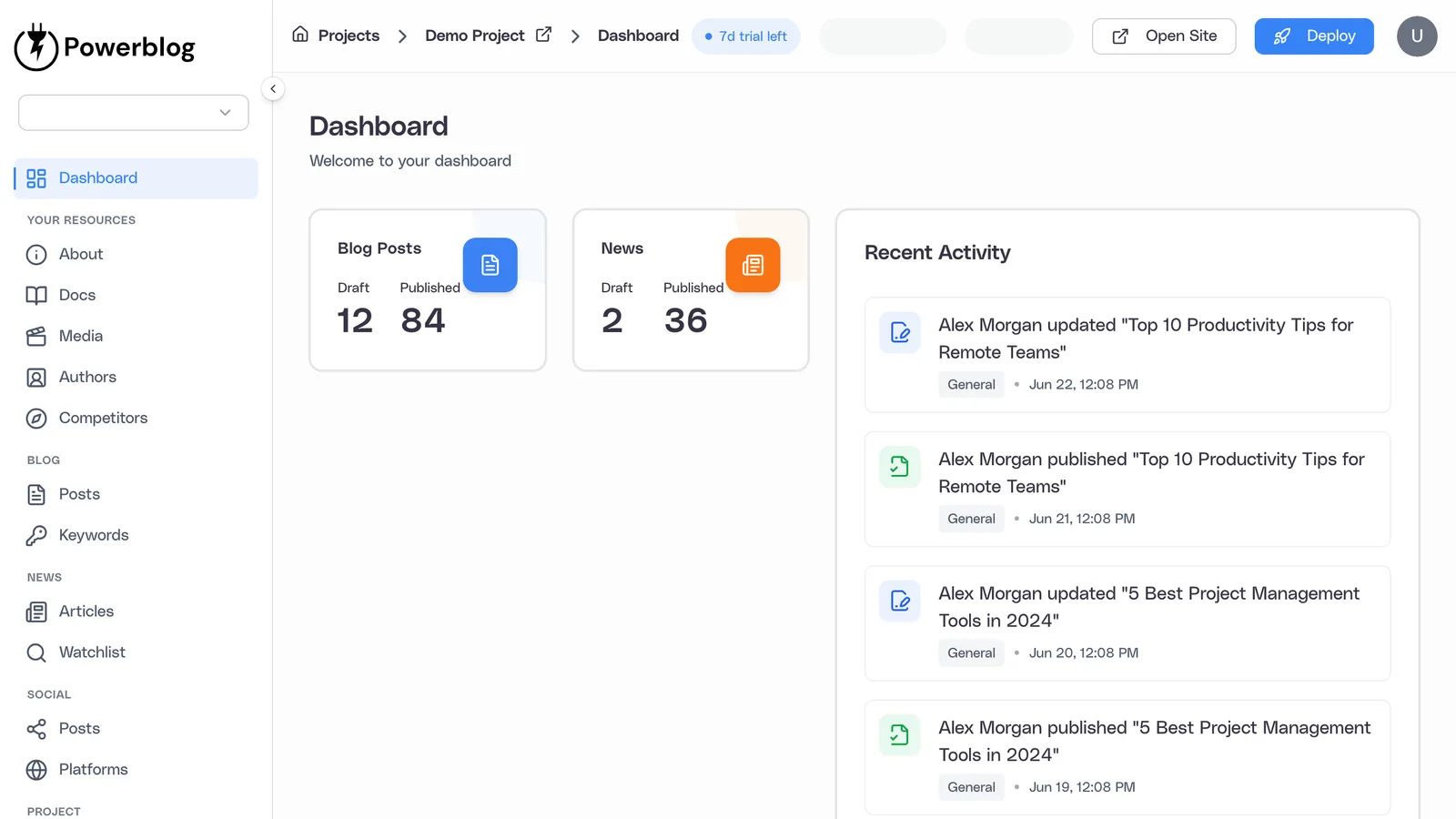The height and width of the screenshot is (819, 1456).
Task: Open the external link icon beside Demo Project
Action: 543,35
